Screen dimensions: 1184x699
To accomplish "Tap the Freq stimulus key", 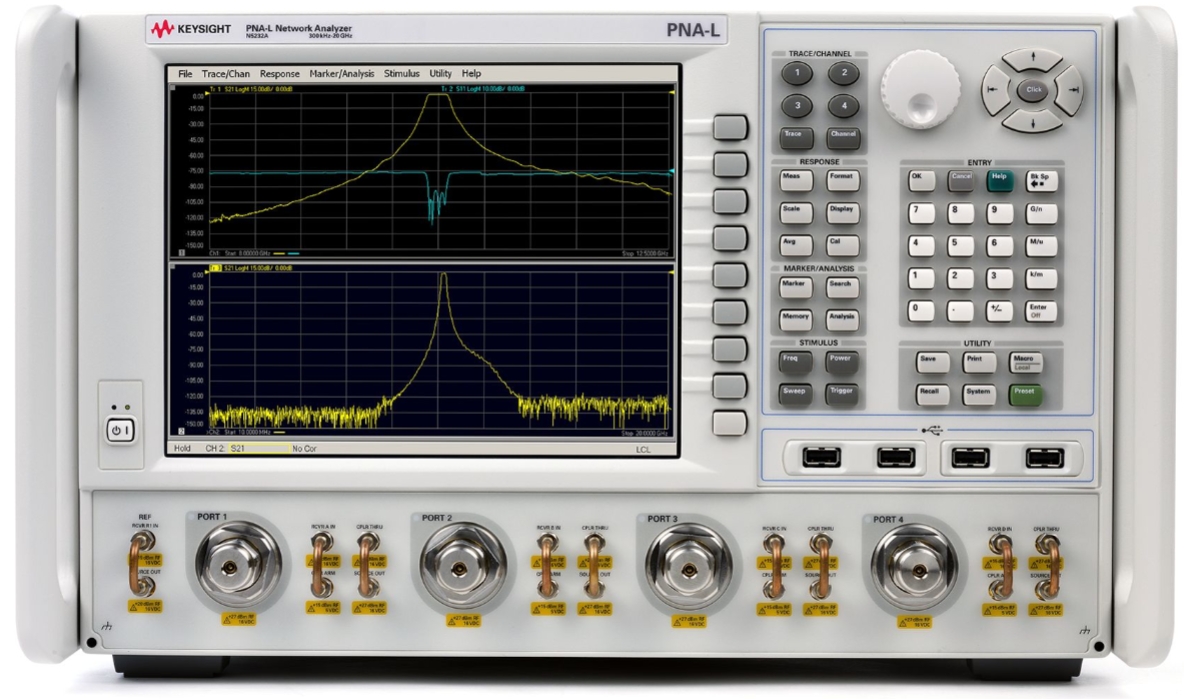I will [795, 362].
